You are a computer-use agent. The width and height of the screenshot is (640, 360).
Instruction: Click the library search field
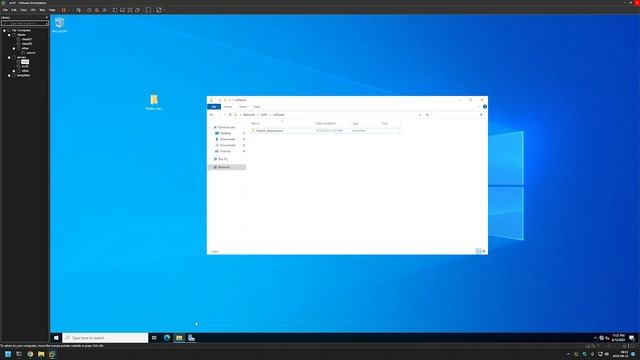tap(25, 23)
